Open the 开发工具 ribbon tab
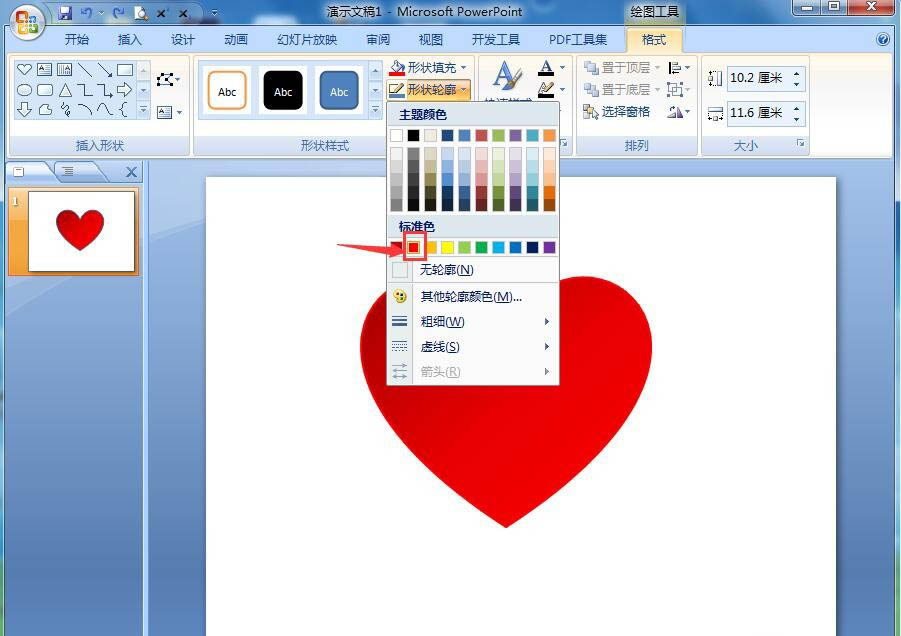The height and width of the screenshot is (636, 901). [495, 40]
